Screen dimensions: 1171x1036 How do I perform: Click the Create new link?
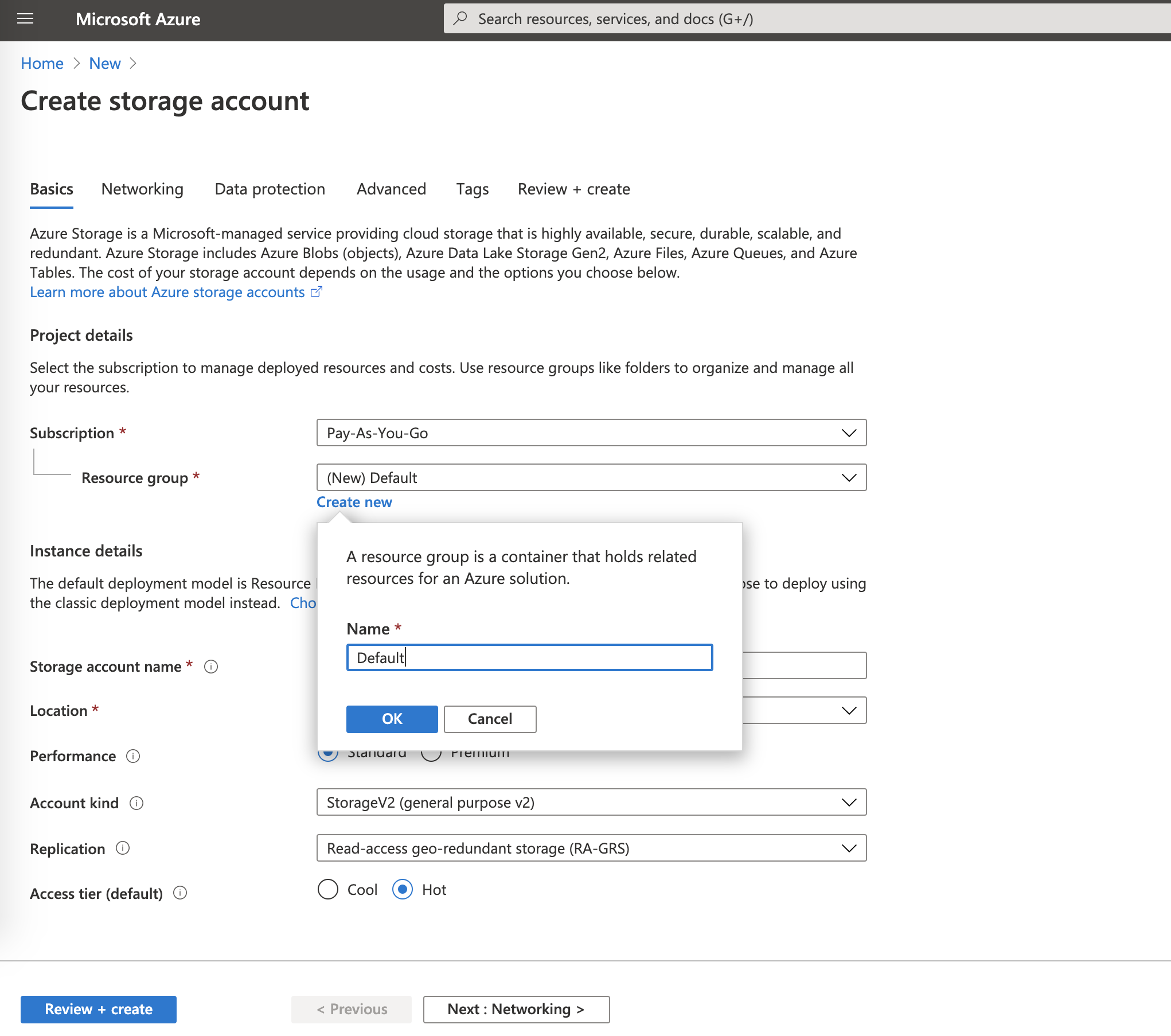[354, 502]
